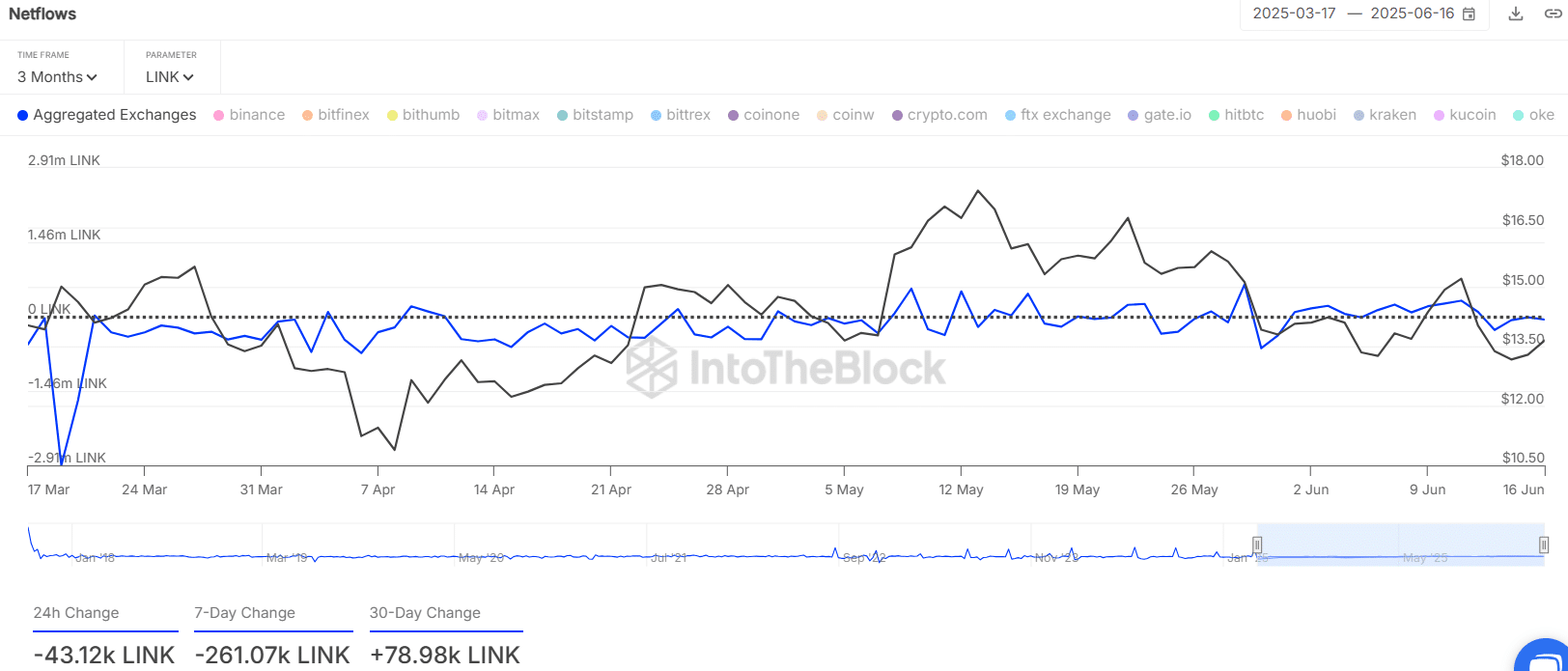Image resolution: width=1568 pixels, height=671 pixels.
Task: Enable the kucoin series in legend
Action: tap(1471, 115)
